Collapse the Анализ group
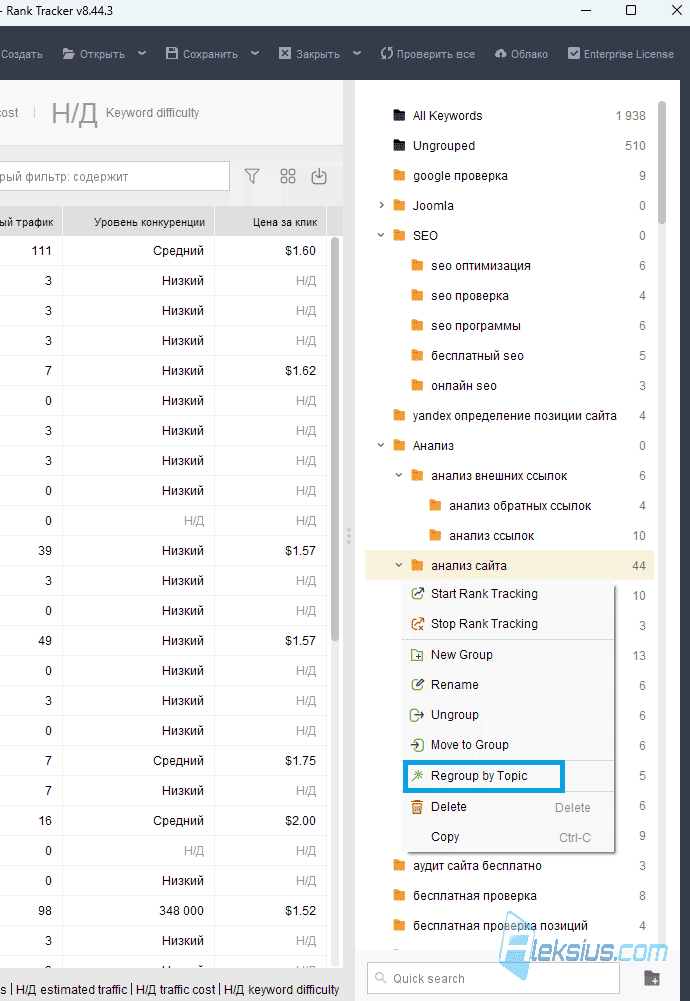 381,445
